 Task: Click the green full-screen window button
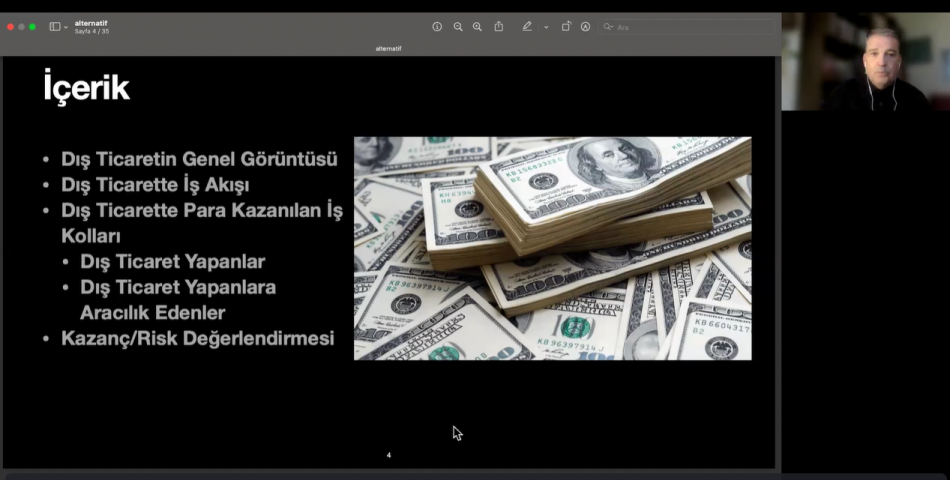pos(33,27)
